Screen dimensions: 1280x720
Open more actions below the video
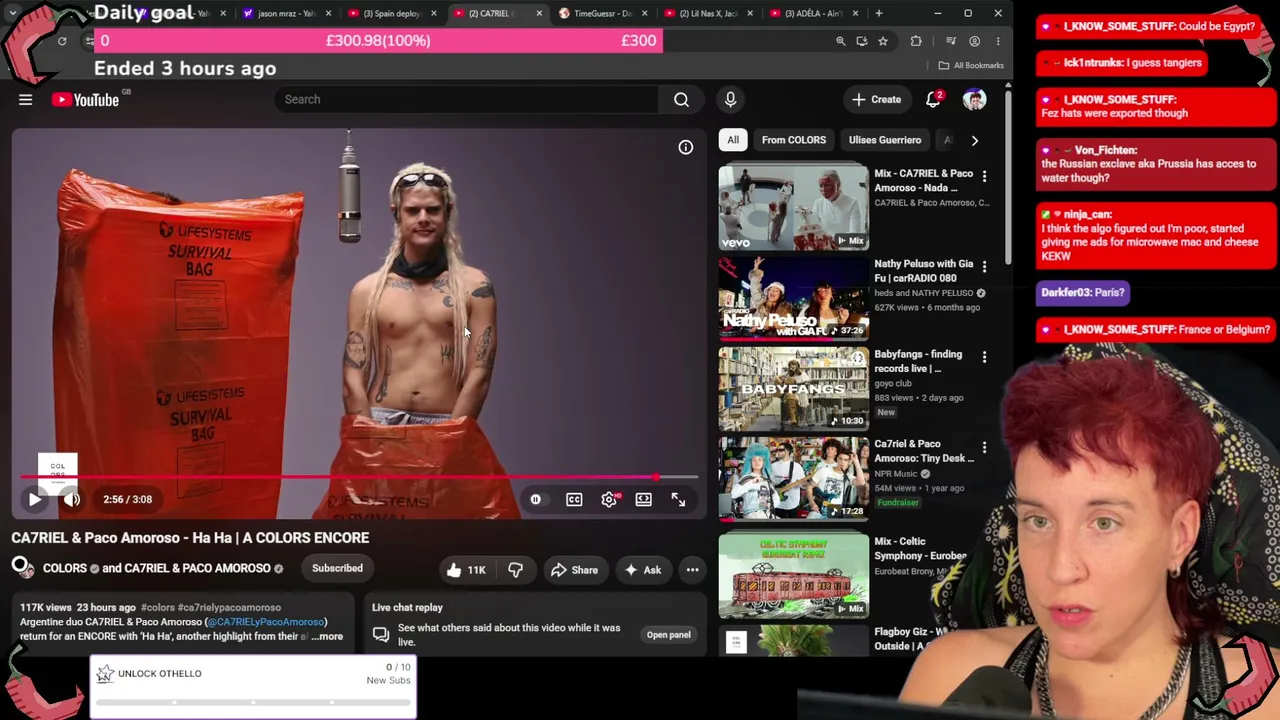coord(692,570)
